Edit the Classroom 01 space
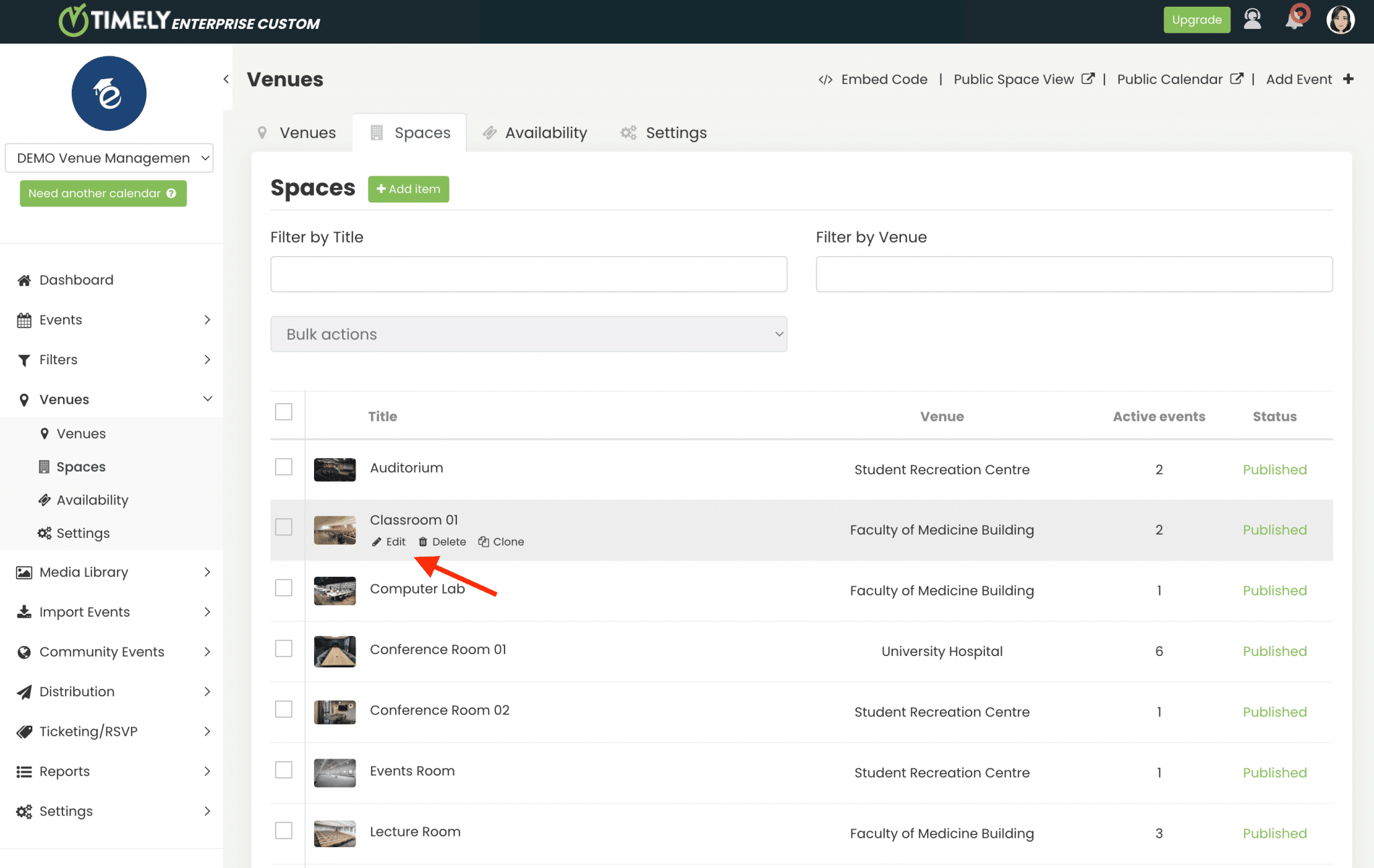 388,541
